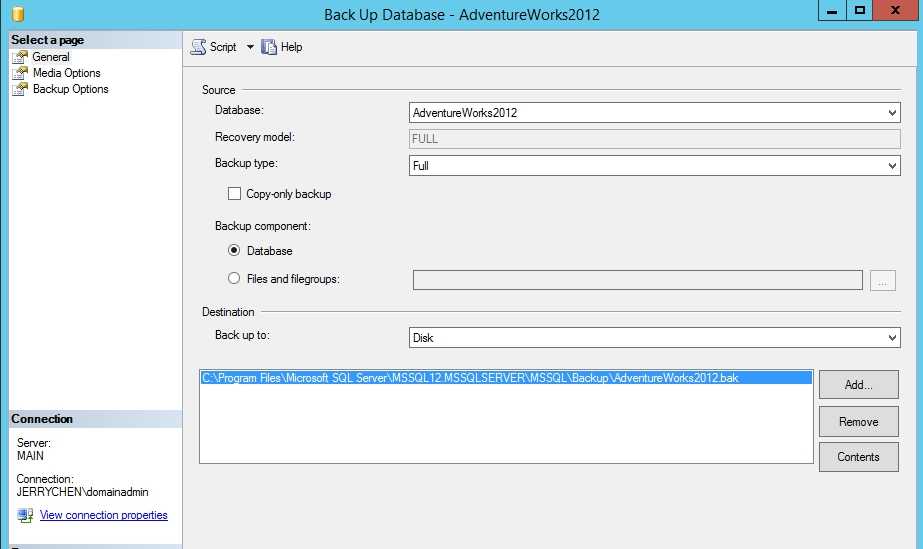Click the Media Options page icon
The image size is (923, 549).
coord(20,73)
